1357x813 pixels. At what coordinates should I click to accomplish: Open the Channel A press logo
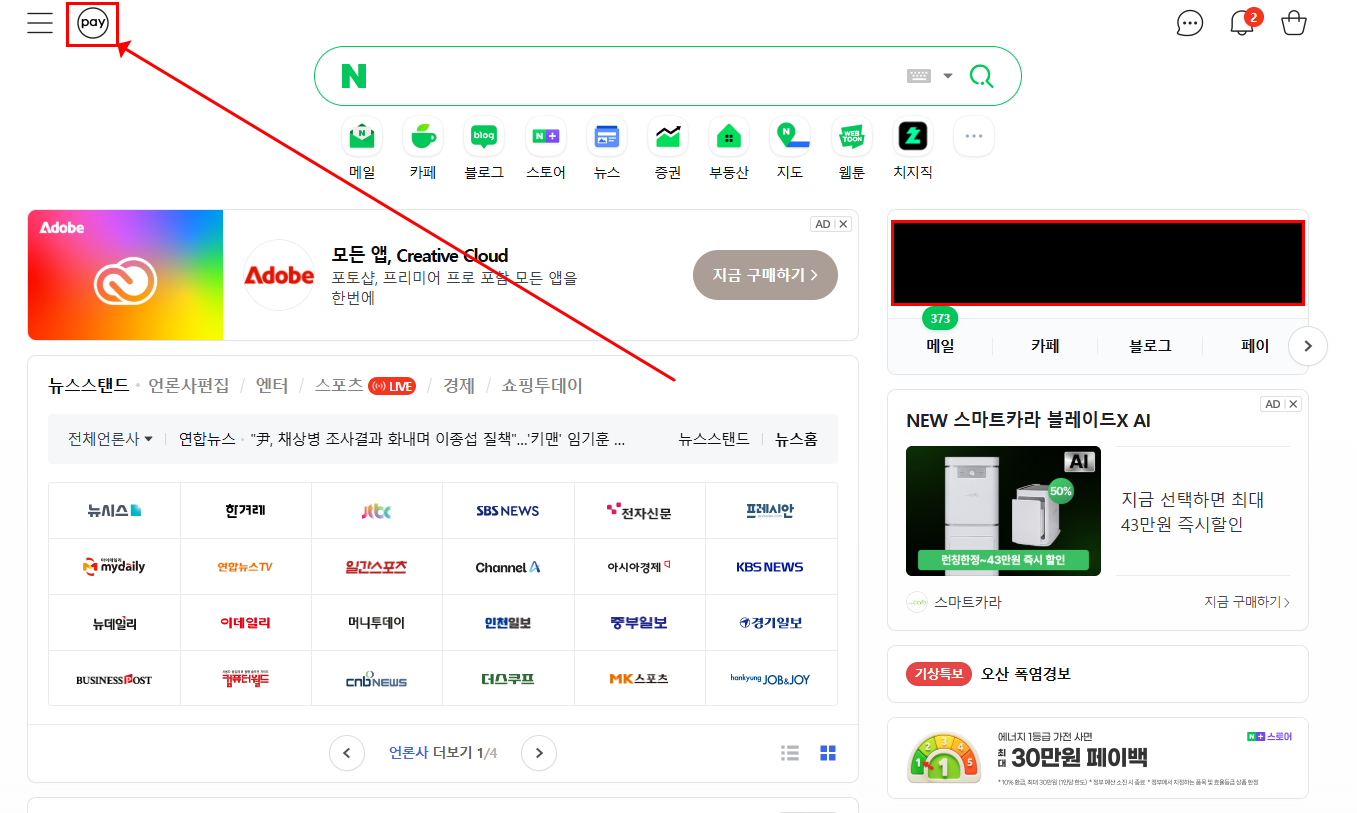(508, 567)
